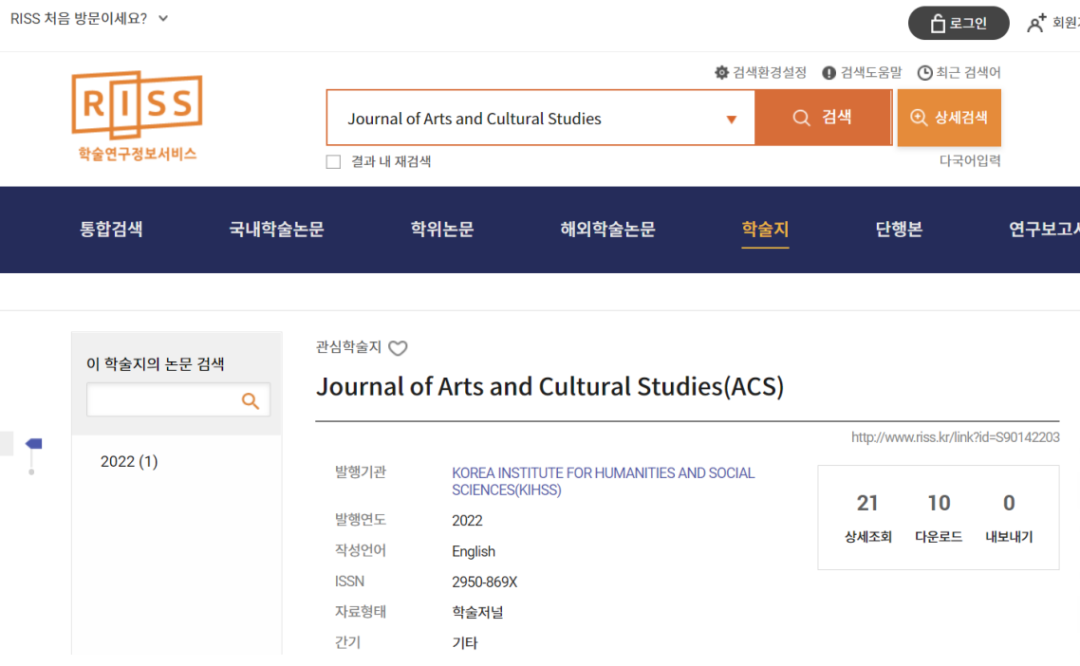
Task: Click the ISSN value 2950-869X
Action: (485, 582)
